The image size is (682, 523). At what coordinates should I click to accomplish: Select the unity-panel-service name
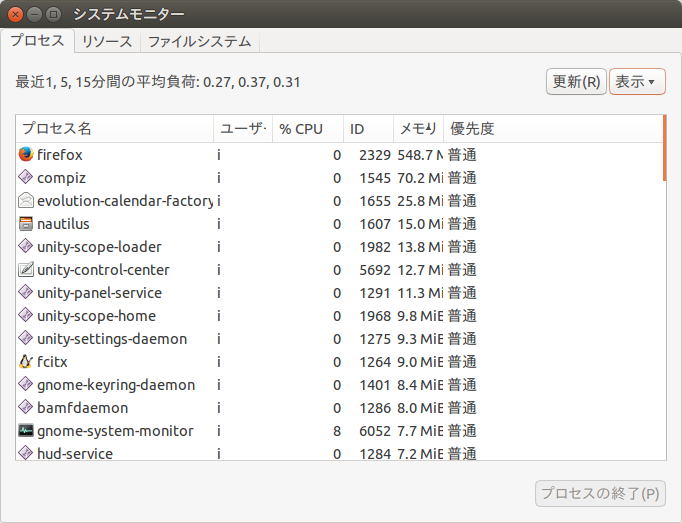tap(99, 293)
